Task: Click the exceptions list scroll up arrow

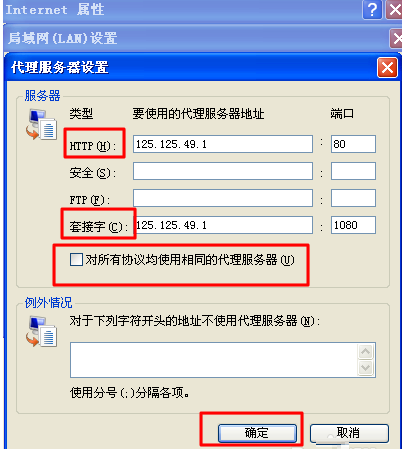Action: coord(366,351)
